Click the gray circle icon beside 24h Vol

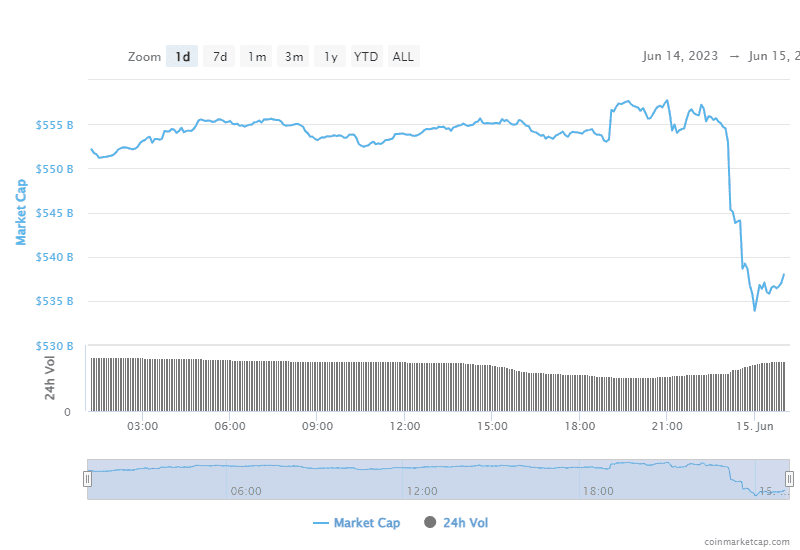click(x=431, y=523)
